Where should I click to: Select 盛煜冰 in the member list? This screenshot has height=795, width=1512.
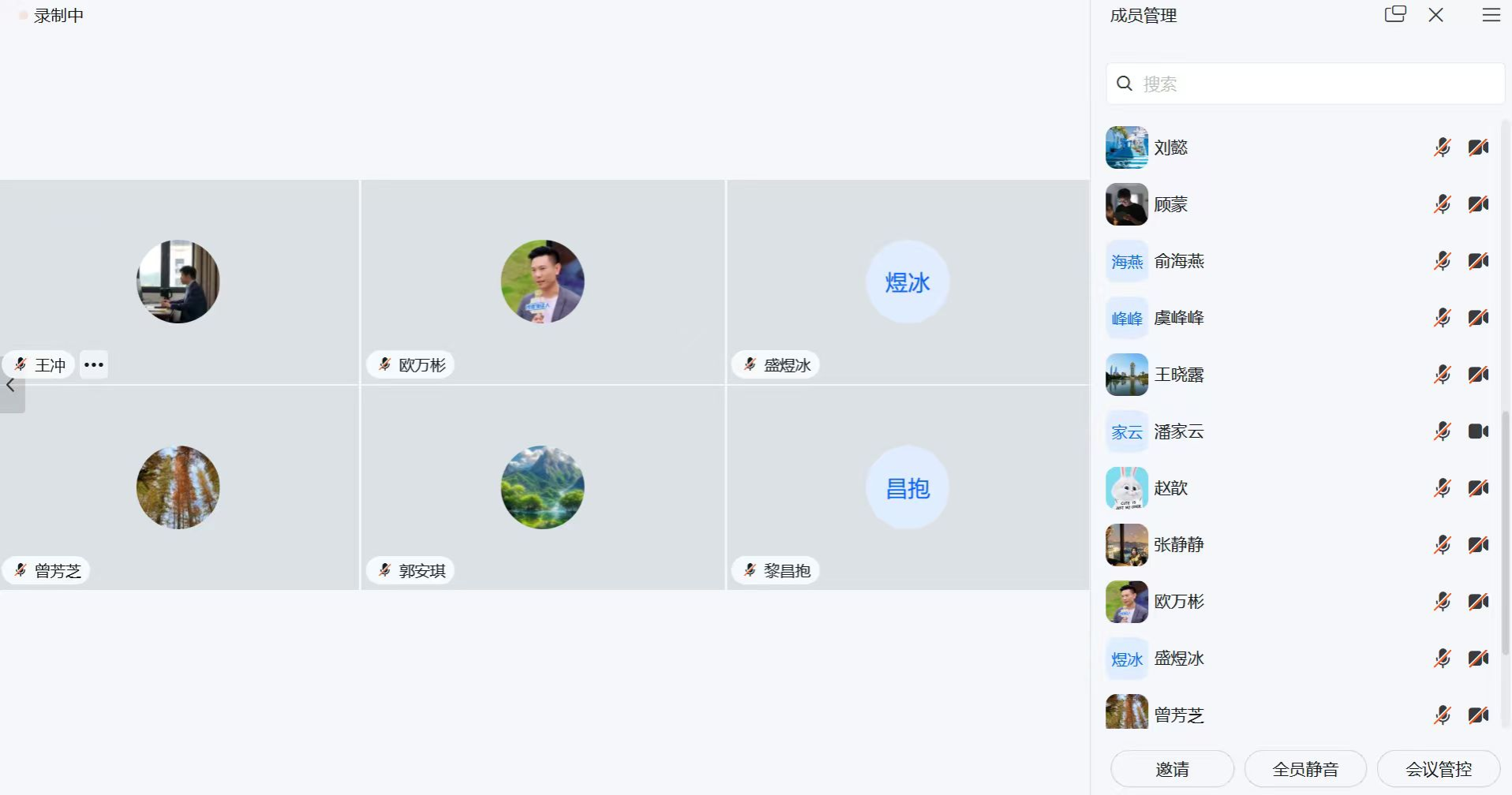pos(1179,659)
